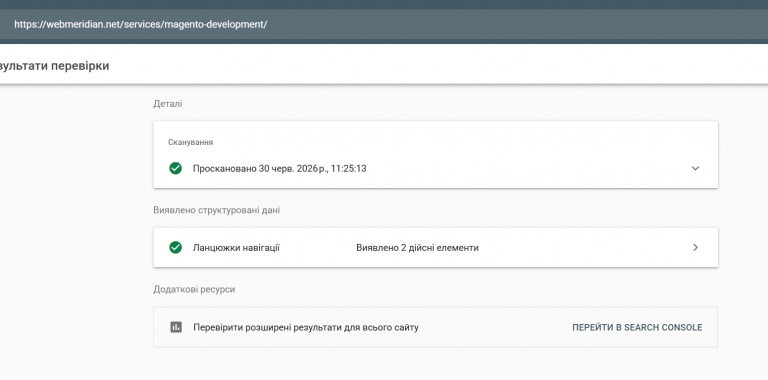
Task: Click the Деталі heading
Action: pos(168,104)
